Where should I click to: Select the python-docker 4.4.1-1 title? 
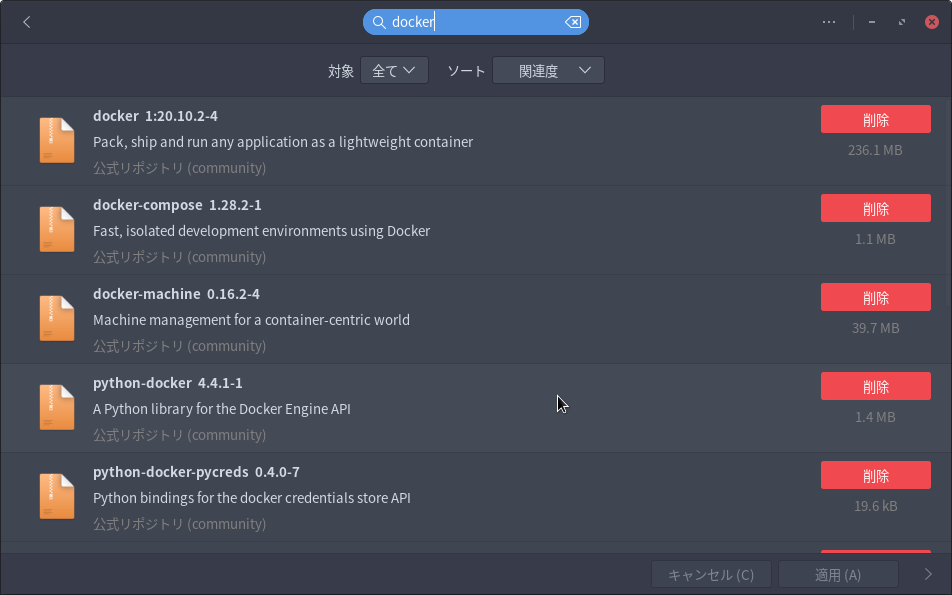point(168,383)
